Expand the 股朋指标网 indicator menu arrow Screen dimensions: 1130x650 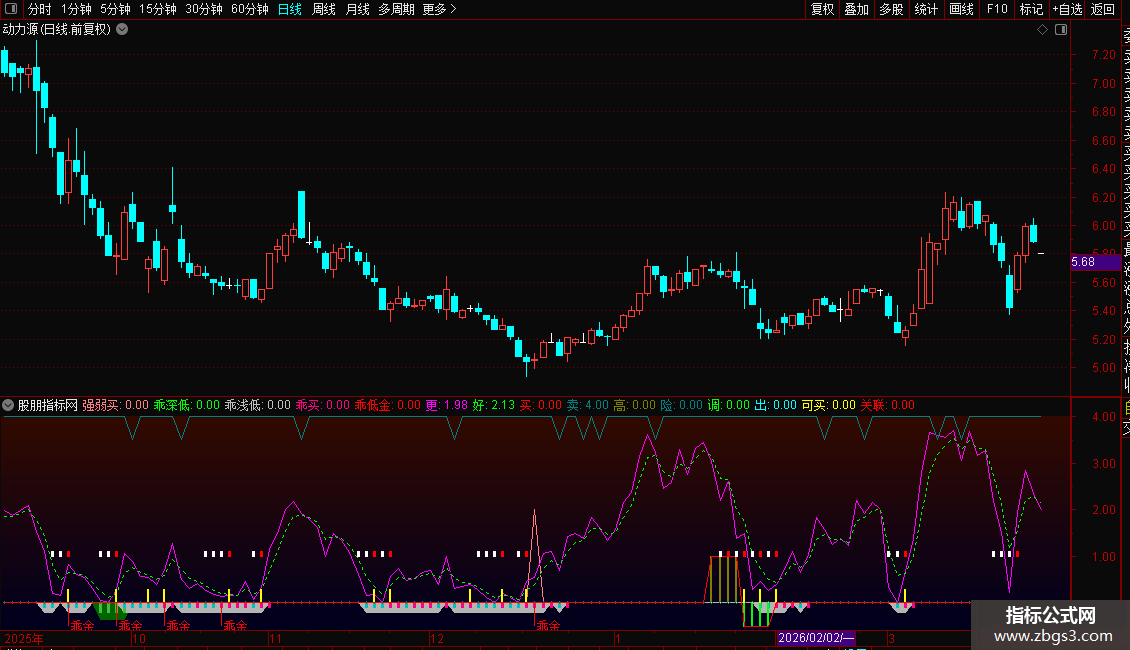coord(9,406)
